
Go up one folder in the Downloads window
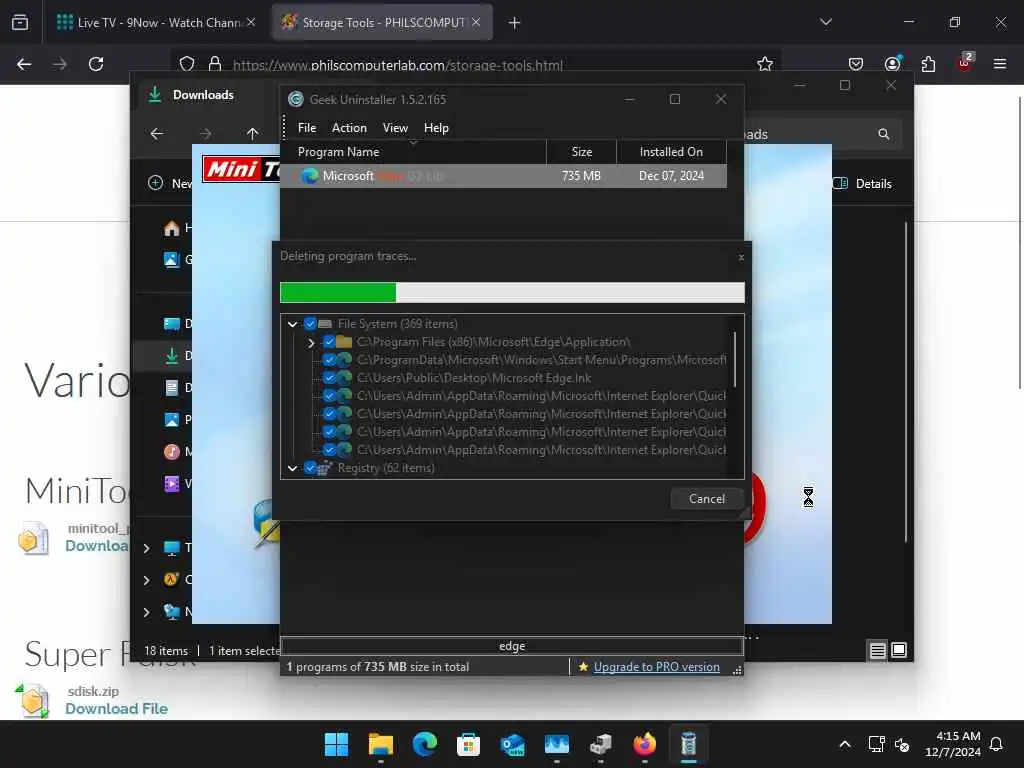253,134
